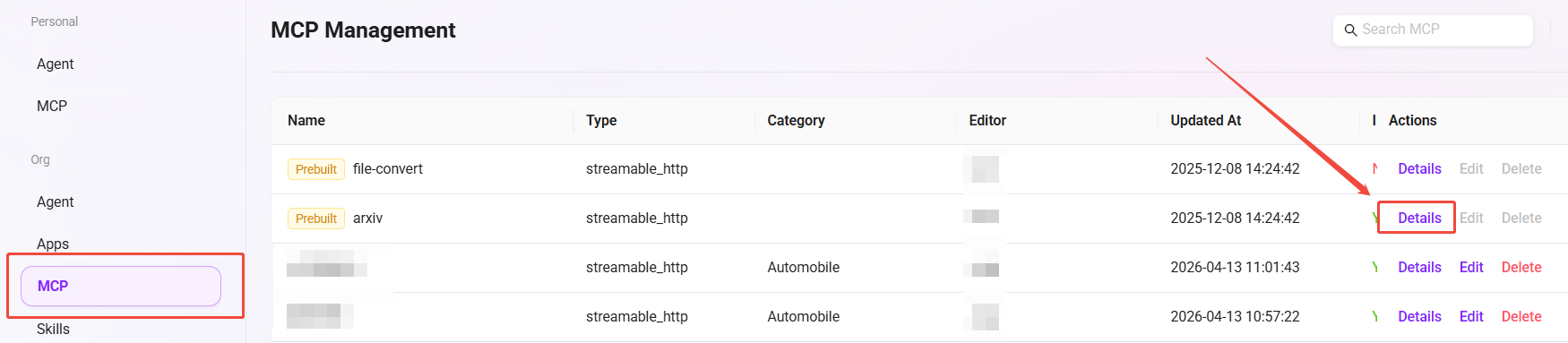Screen dimensions: 1568x343
Task: Click the MCP Management page title
Action: (363, 30)
